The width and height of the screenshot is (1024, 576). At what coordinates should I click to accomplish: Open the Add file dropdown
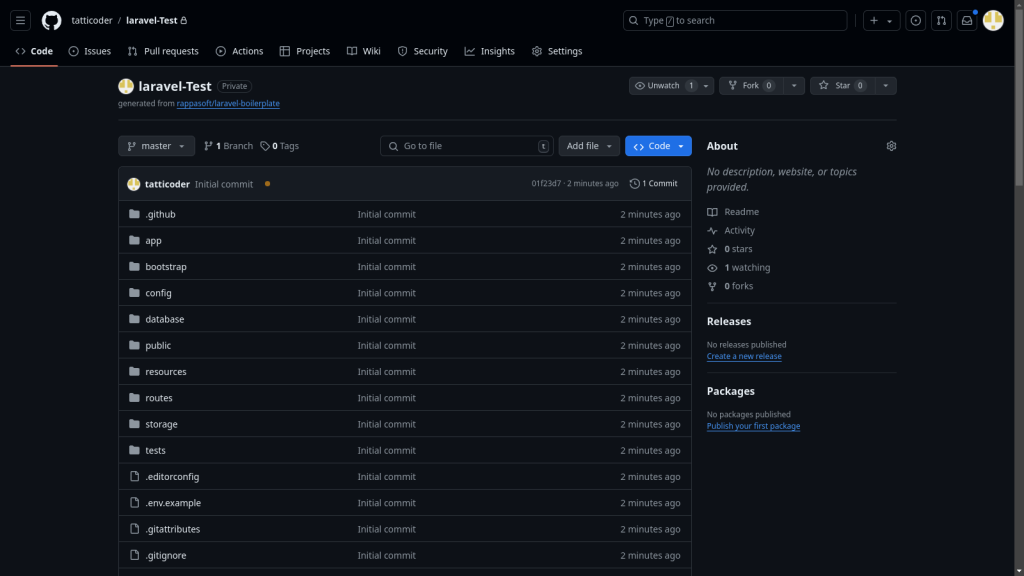[589, 146]
